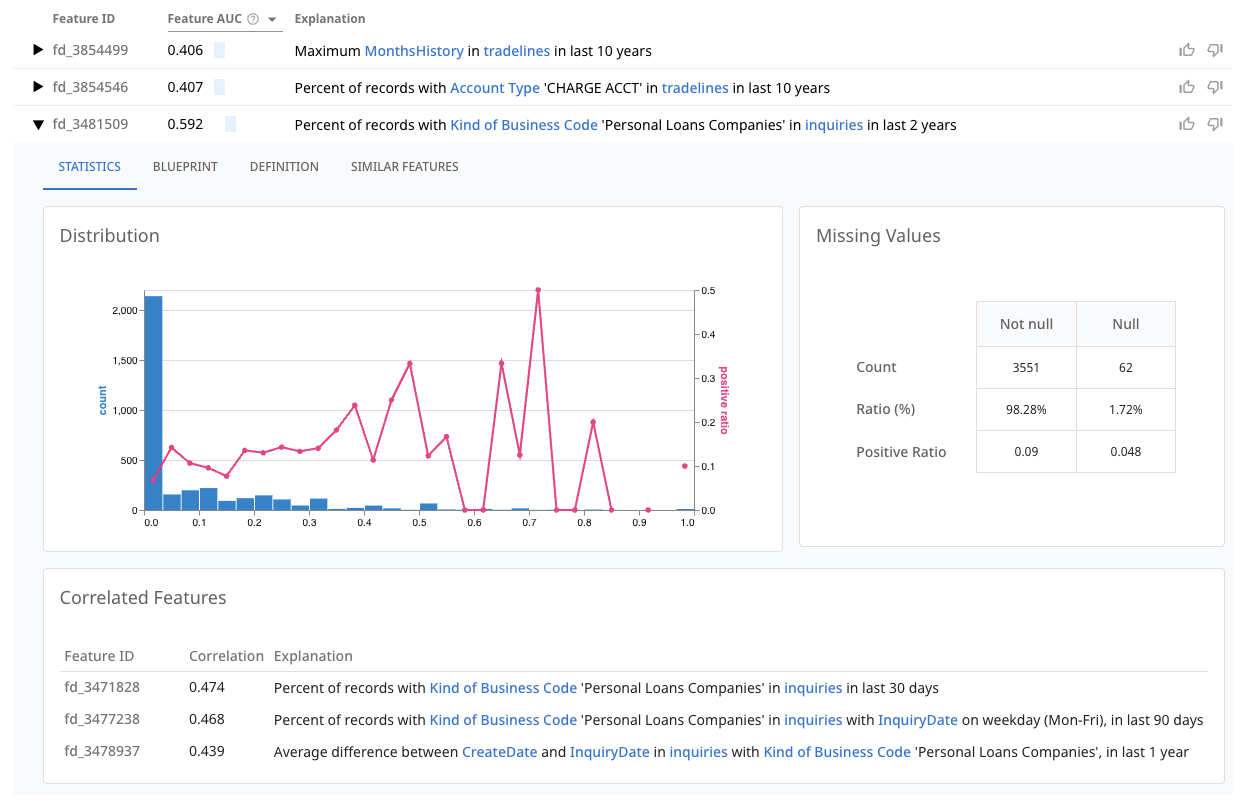This screenshot has width=1246, height=806.
Task: Expand the fd_3854546 feature row
Action: click(x=36, y=87)
